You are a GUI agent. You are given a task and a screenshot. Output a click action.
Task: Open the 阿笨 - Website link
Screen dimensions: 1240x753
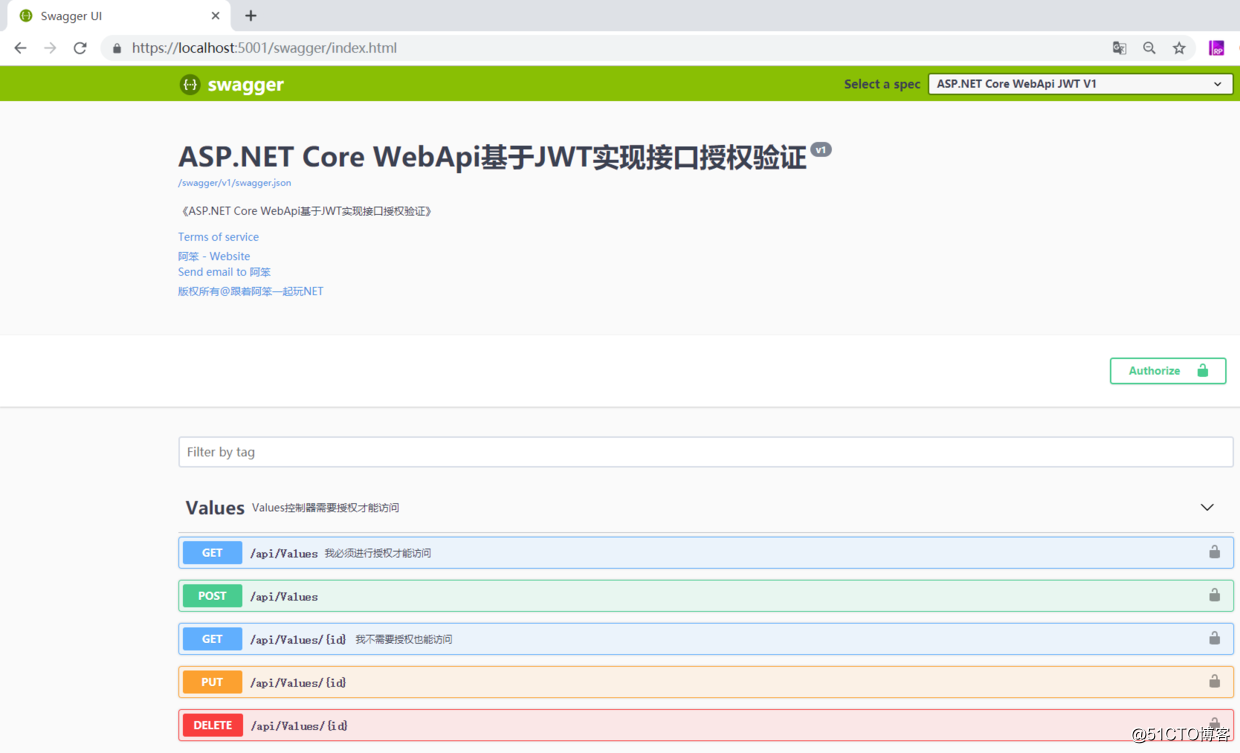click(x=214, y=257)
